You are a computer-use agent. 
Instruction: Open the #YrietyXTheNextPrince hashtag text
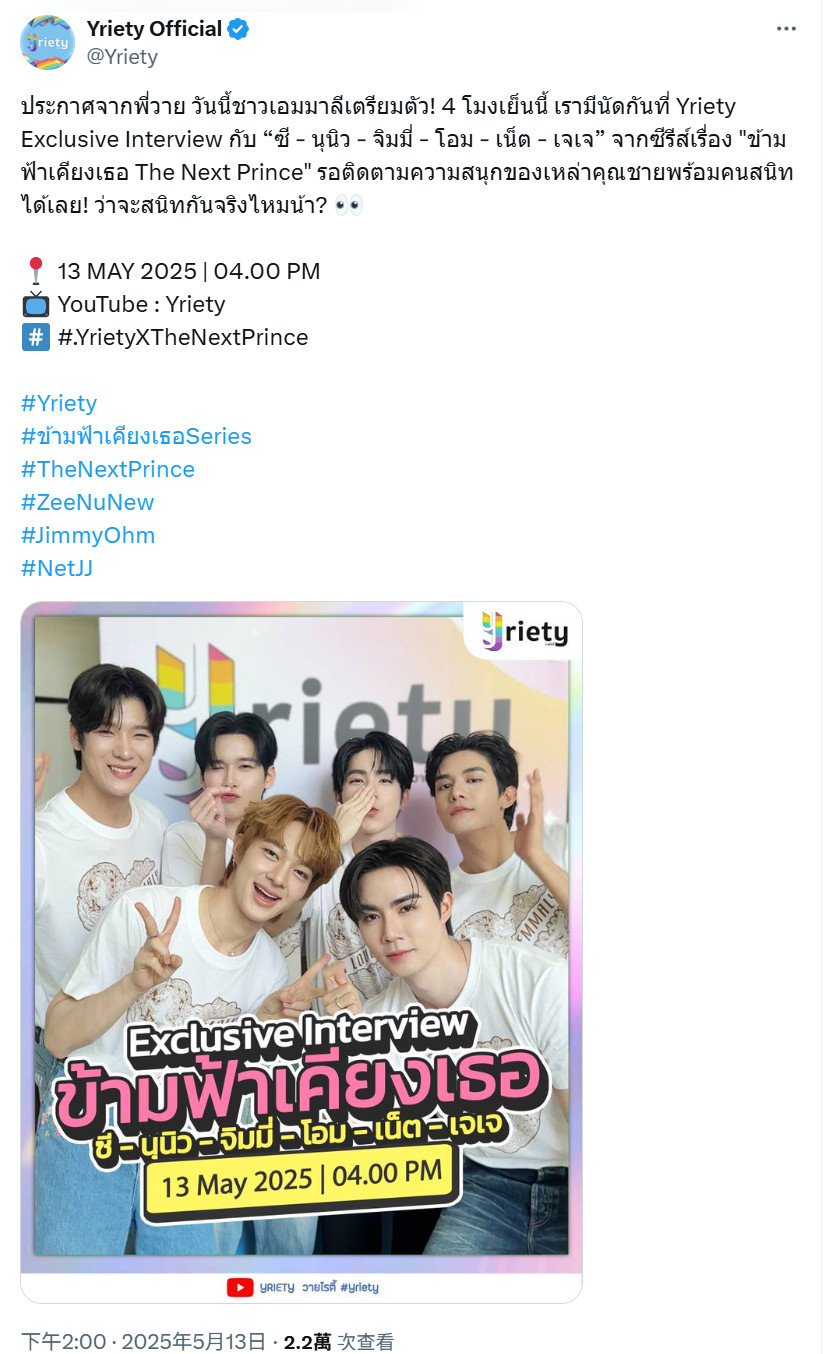(183, 337)
